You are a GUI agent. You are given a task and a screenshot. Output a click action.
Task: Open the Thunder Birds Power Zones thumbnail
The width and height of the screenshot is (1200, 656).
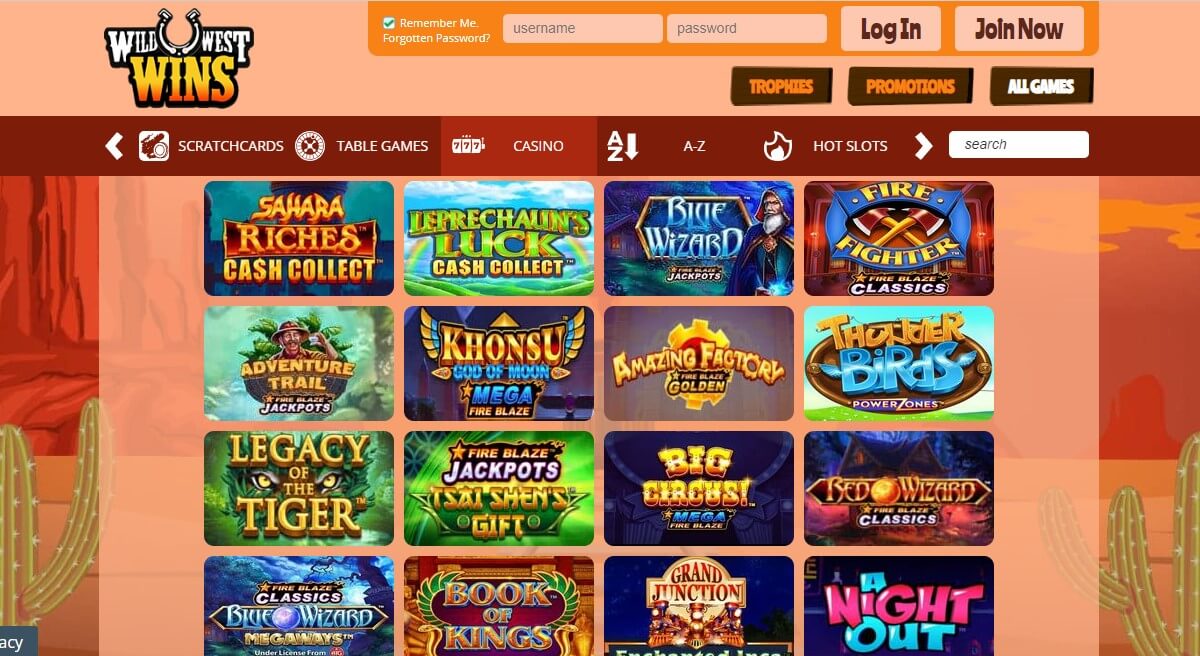coord(899,363)
